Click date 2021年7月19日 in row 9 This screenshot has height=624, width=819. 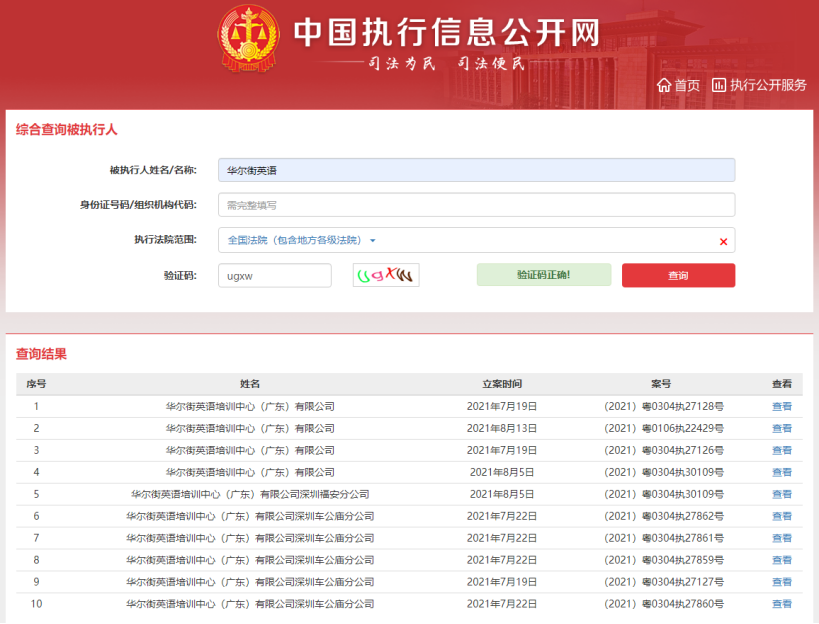click(502, 582)
